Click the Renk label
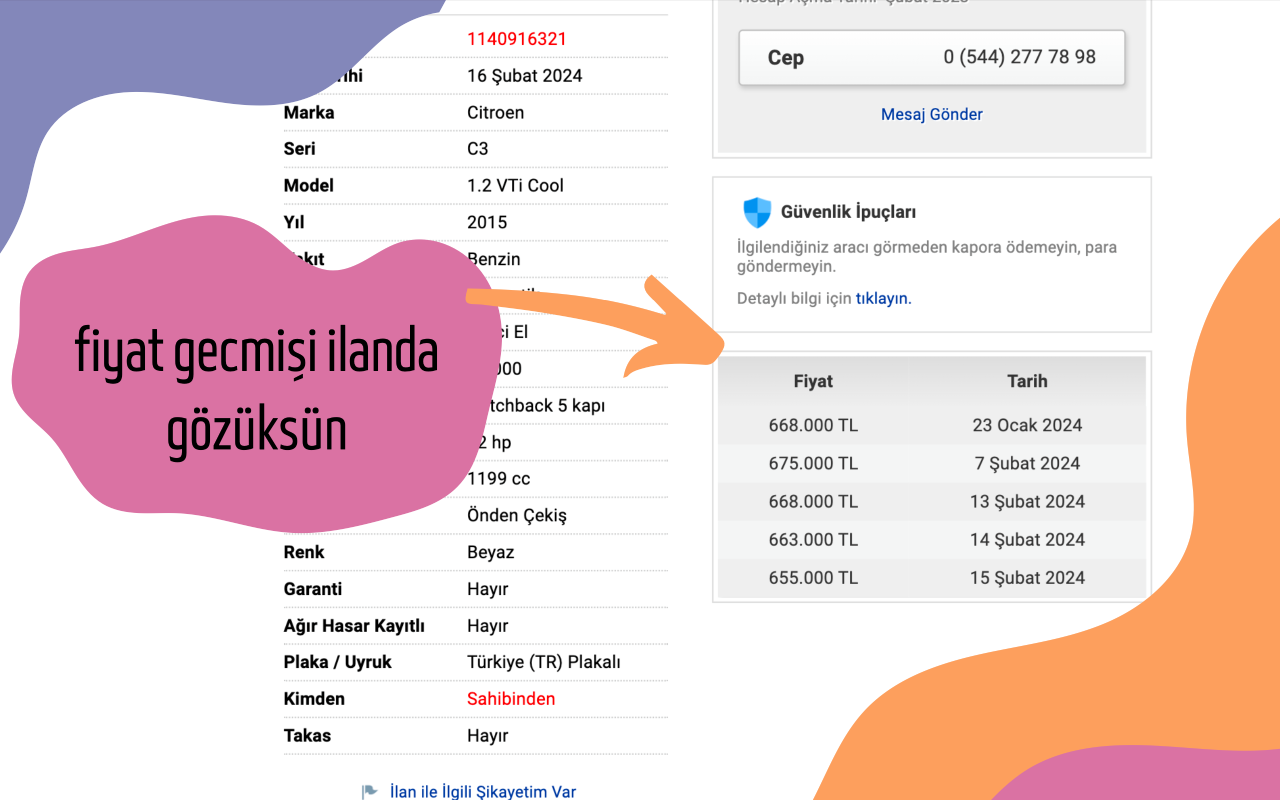The image size is (1280, 800). (304, 552)
